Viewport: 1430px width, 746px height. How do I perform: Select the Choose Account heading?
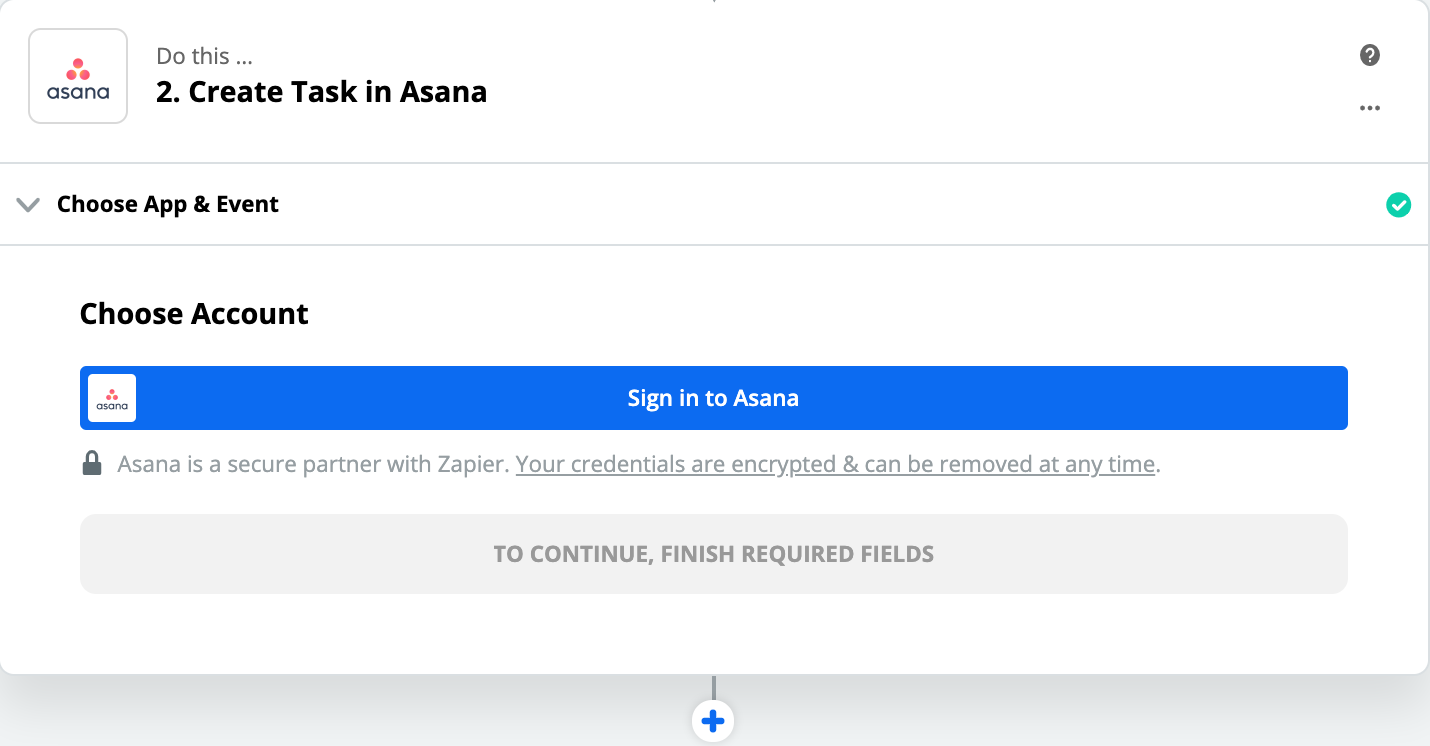[194, 314]
